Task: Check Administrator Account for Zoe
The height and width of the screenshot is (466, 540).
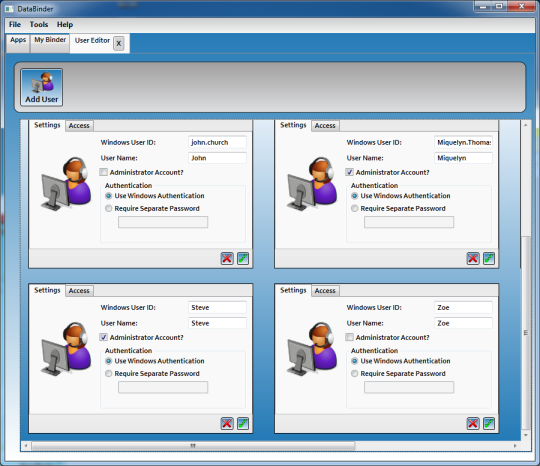Action: [x=349, y=337]
